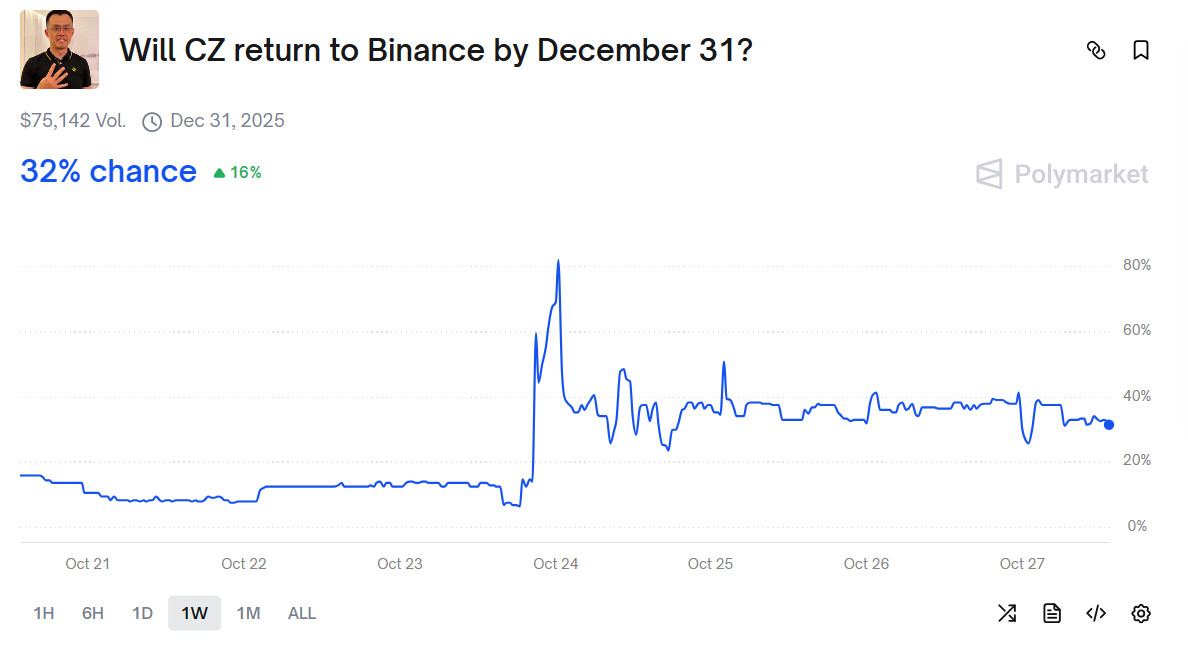Click the Polymarket logo watermark
Screen dimensions: 1188x646
(x=1062, y=174)
